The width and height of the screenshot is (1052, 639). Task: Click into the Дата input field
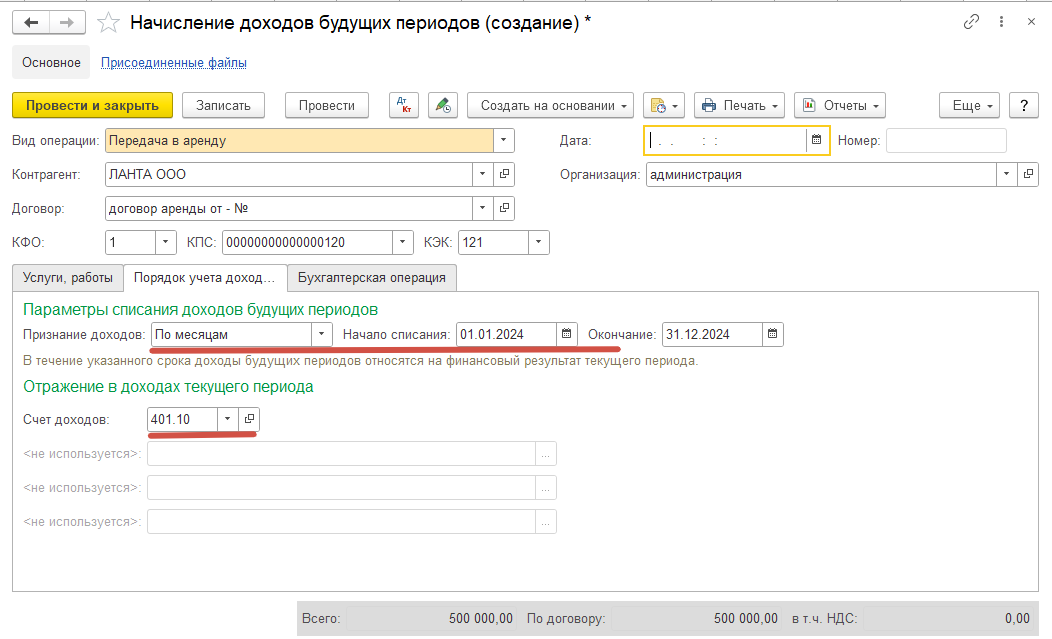[x=726, y=140]
